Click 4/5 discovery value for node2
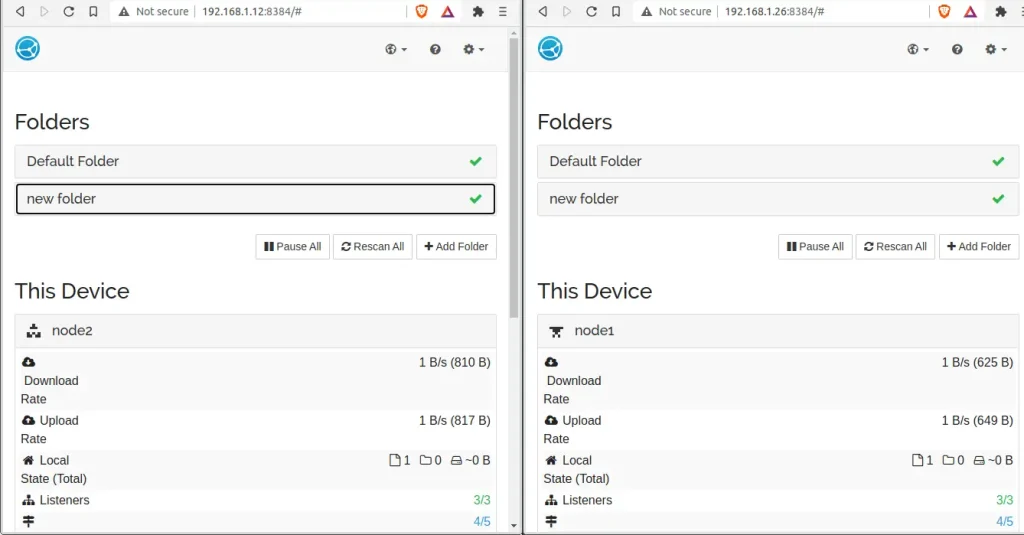The image size is (1024, 535). click(x=482, y=521)
